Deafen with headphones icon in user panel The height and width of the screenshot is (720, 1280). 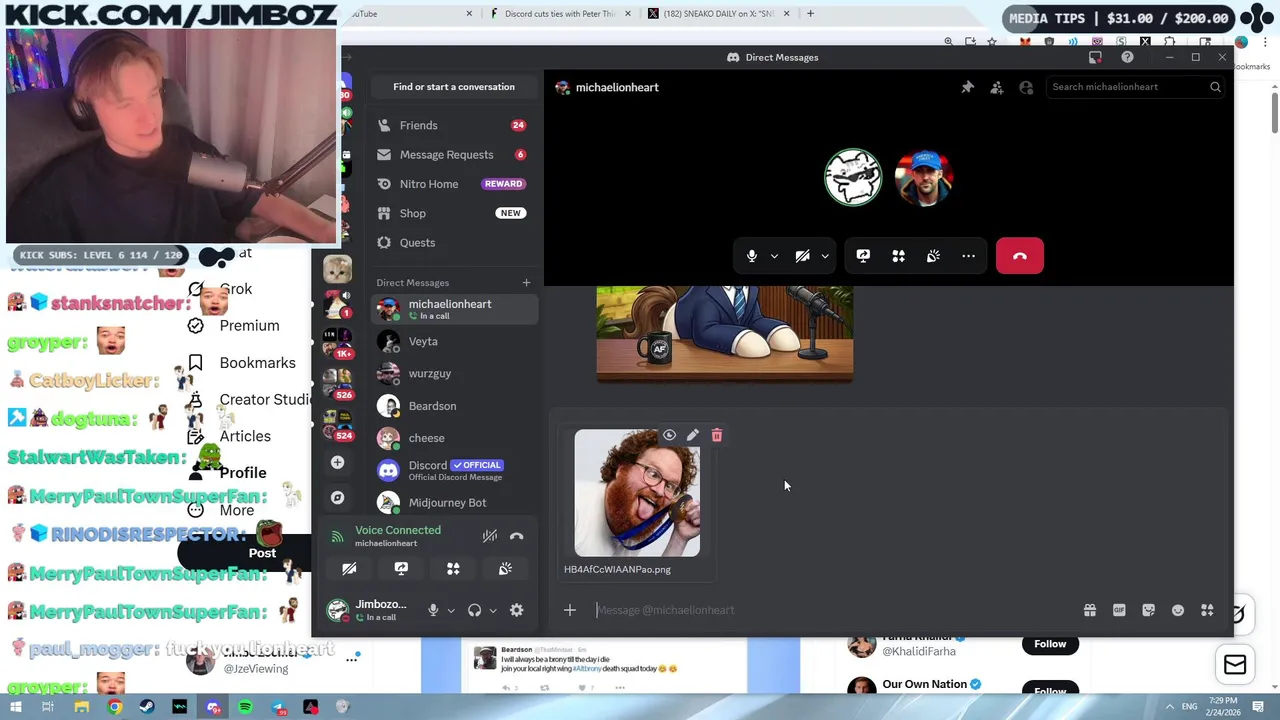click(x=475, y=610)
